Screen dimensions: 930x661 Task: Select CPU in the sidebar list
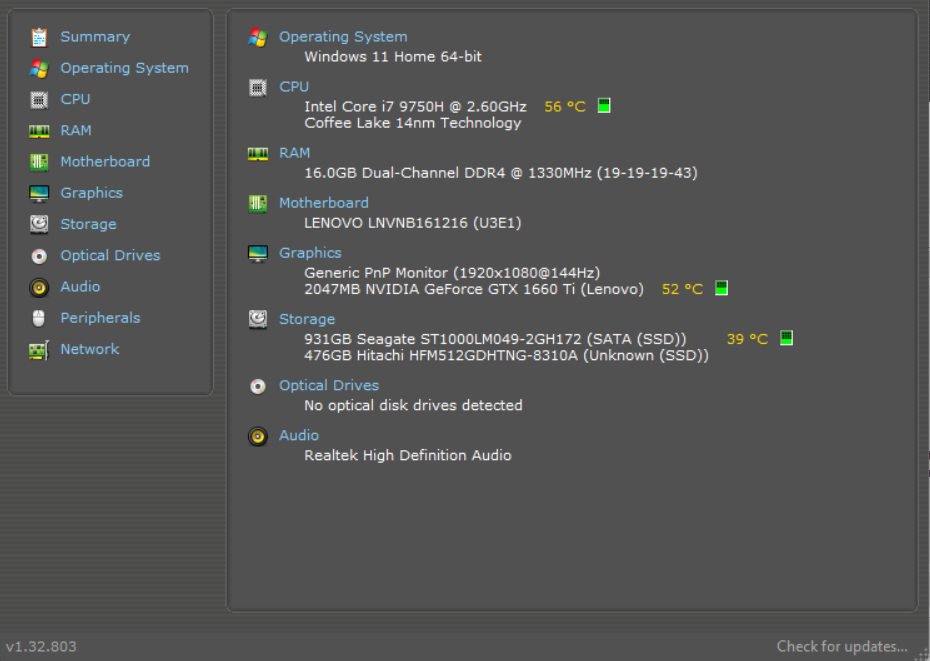(75, 99)
